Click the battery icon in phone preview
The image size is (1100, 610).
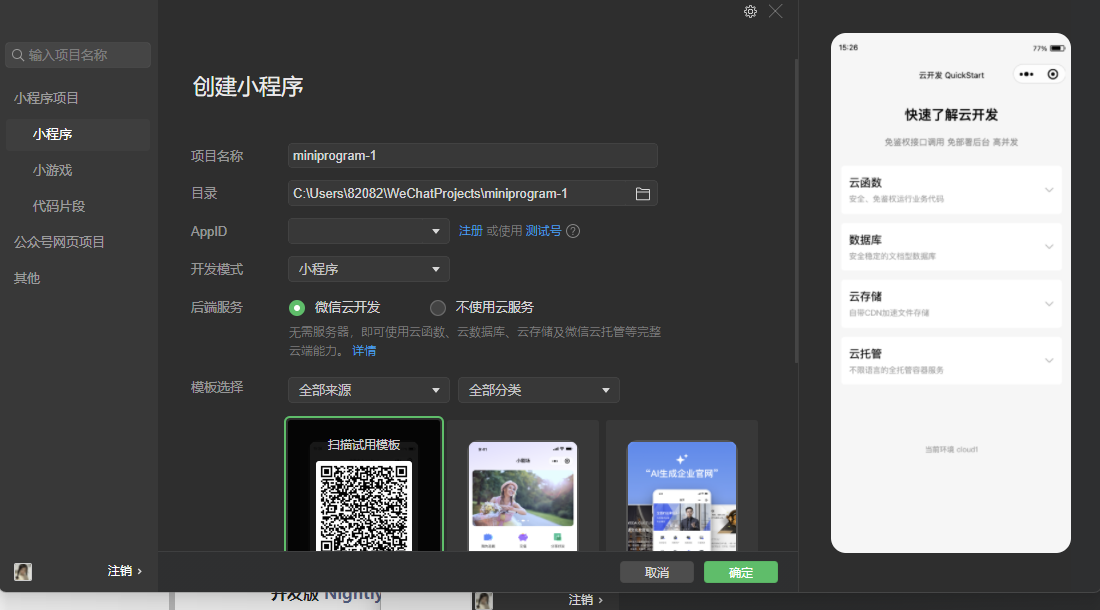click(1057, 48)
